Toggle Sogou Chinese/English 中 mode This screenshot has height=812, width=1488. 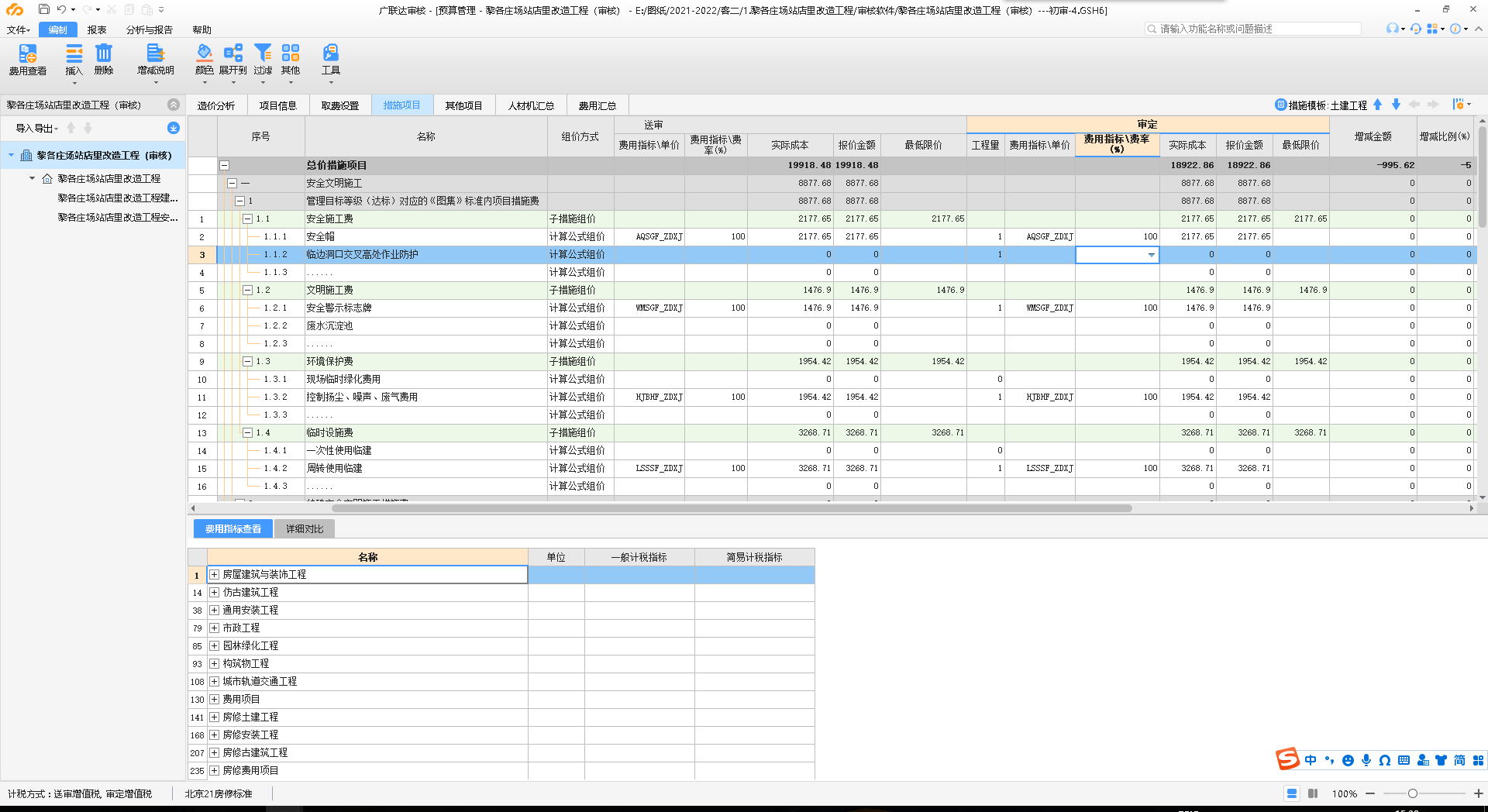click(x=1311, y=760)
